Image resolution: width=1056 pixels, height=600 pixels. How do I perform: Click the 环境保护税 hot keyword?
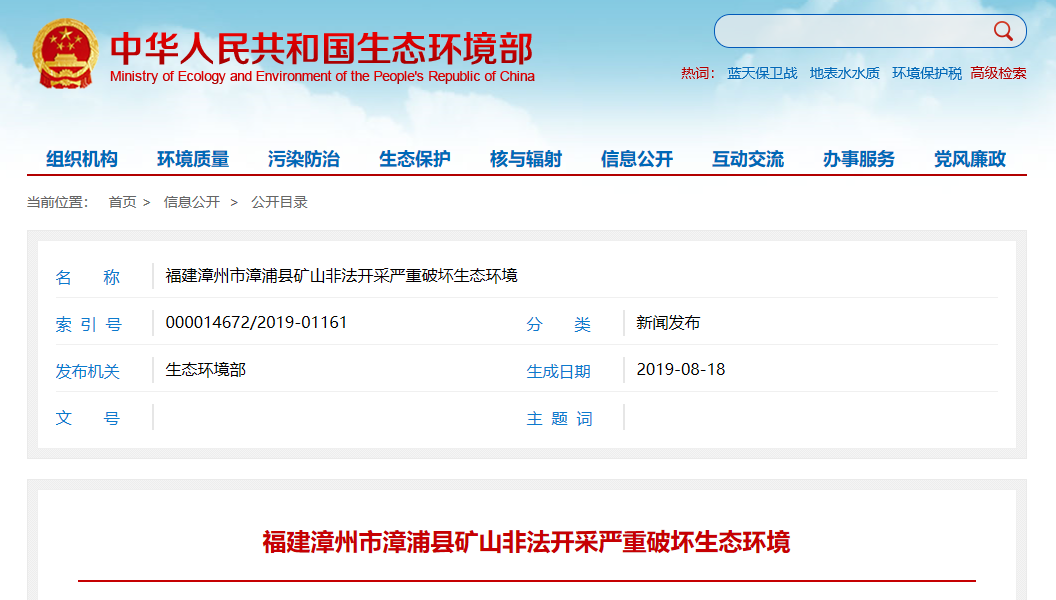pos(927,73)
